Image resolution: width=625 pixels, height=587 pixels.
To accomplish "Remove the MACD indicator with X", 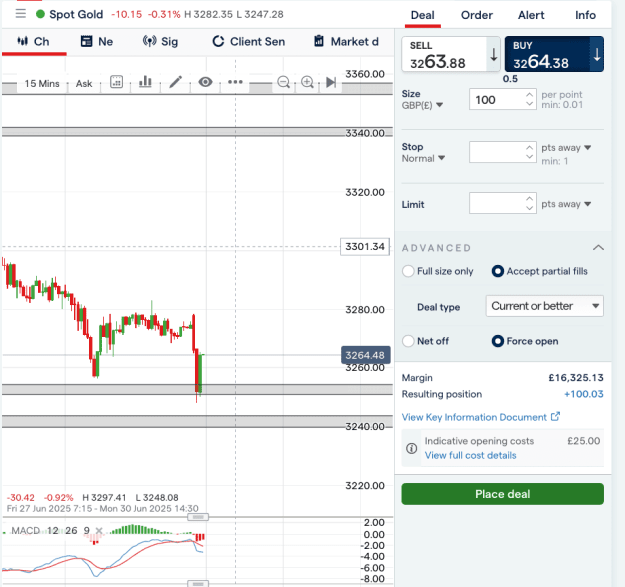I will pos(99,530).
